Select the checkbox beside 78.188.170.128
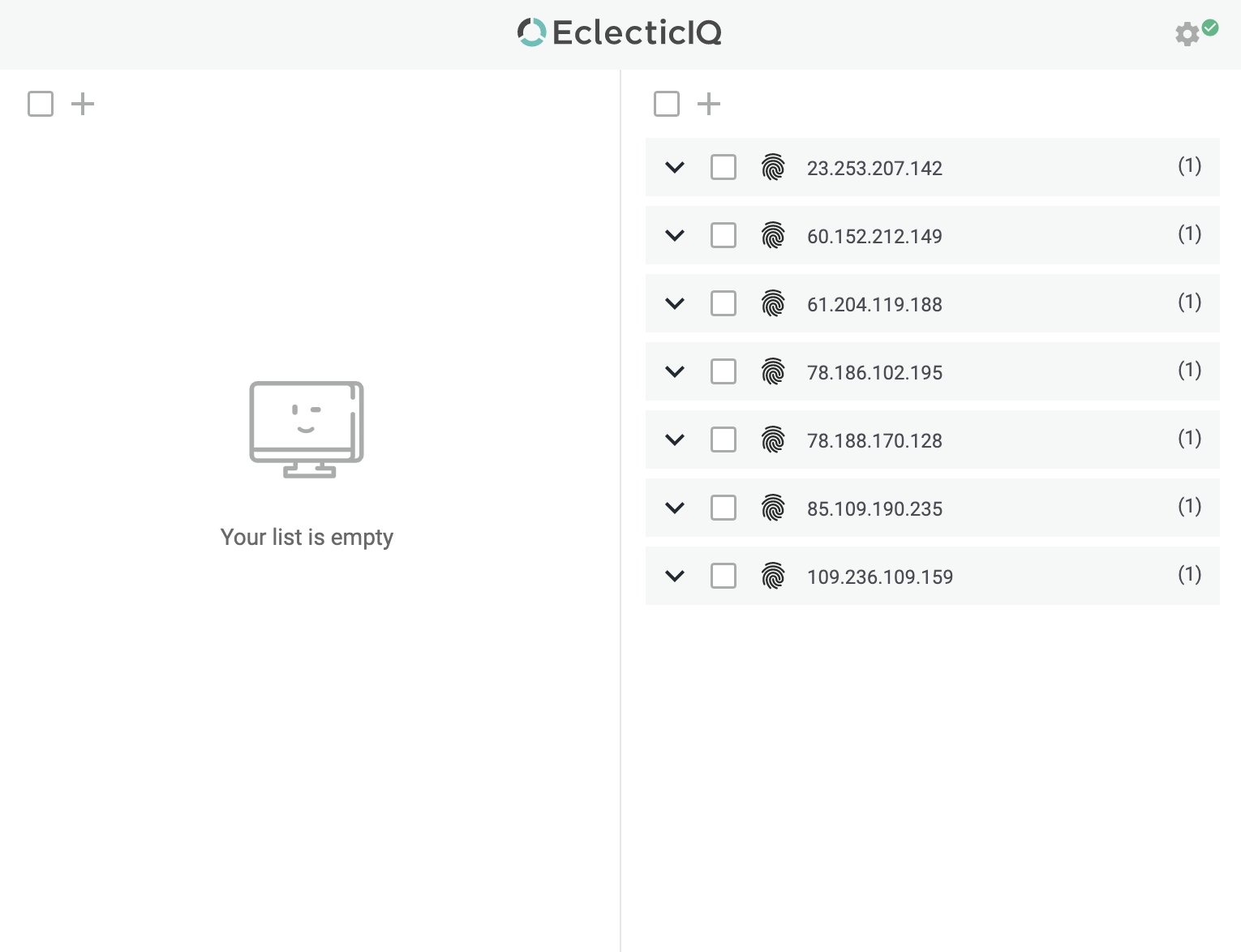The height and width of the screenshot is (952, 1241). [723, 440]
